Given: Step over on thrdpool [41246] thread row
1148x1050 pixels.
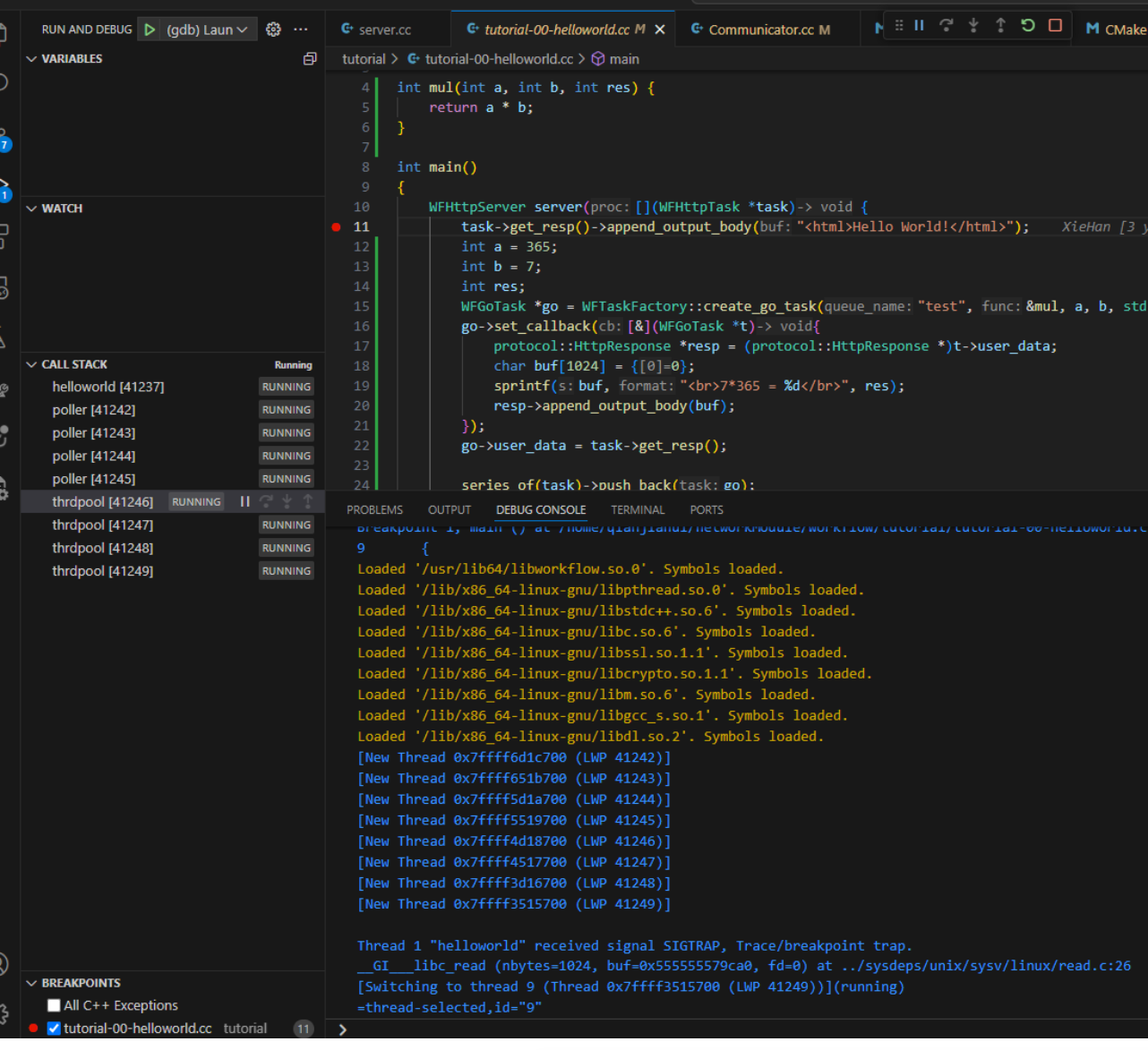Looking at the screenshot, I should (x=266, y=502).
